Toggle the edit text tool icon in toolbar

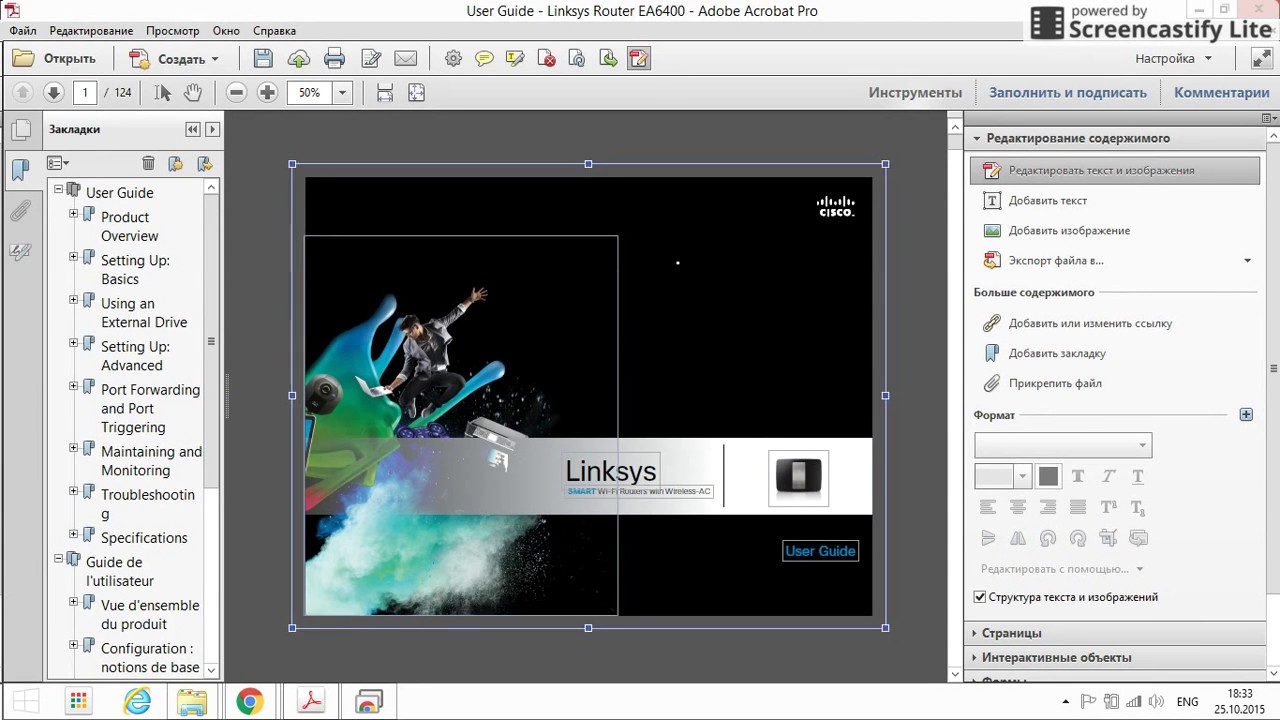pos(638,59)
